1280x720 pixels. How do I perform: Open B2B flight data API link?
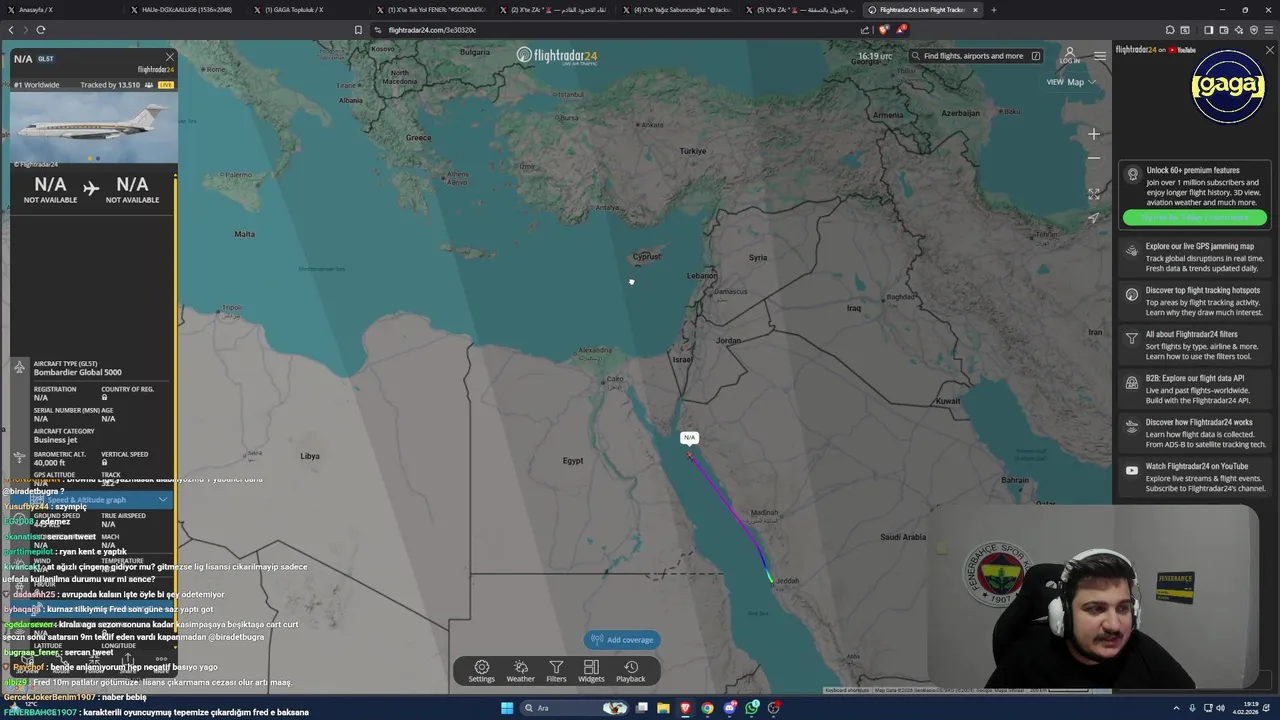pyautogui.click(x=1195, y=389)
